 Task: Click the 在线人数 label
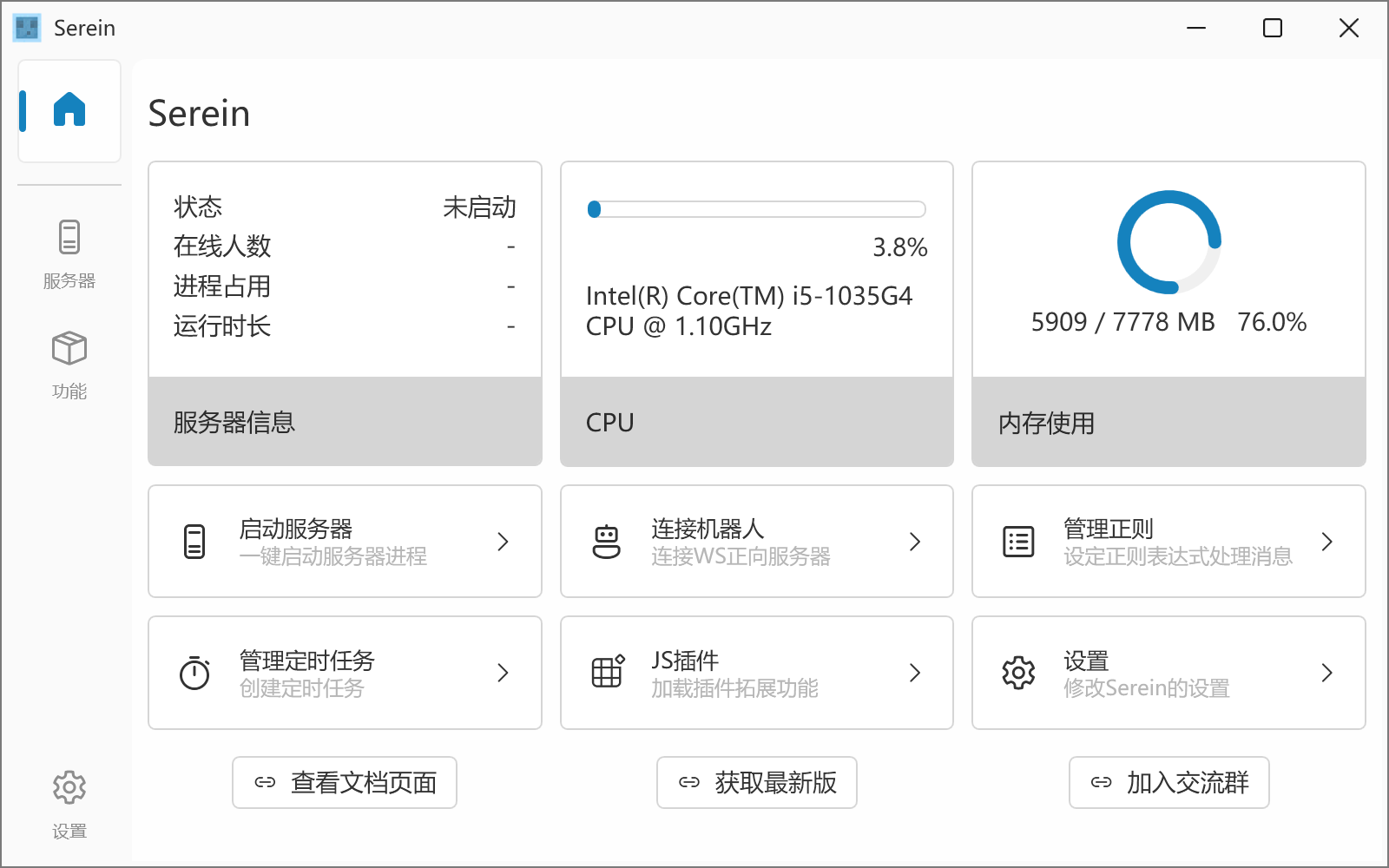222,246
